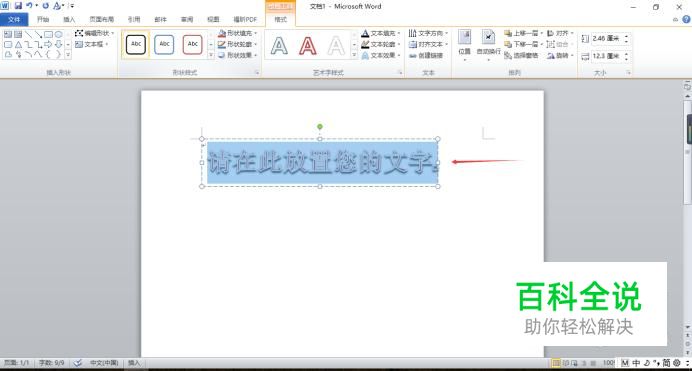Select the 格式 (Format) contextual tab
The width and height of the screenshot is (692, 371).
tap(280, 19)
